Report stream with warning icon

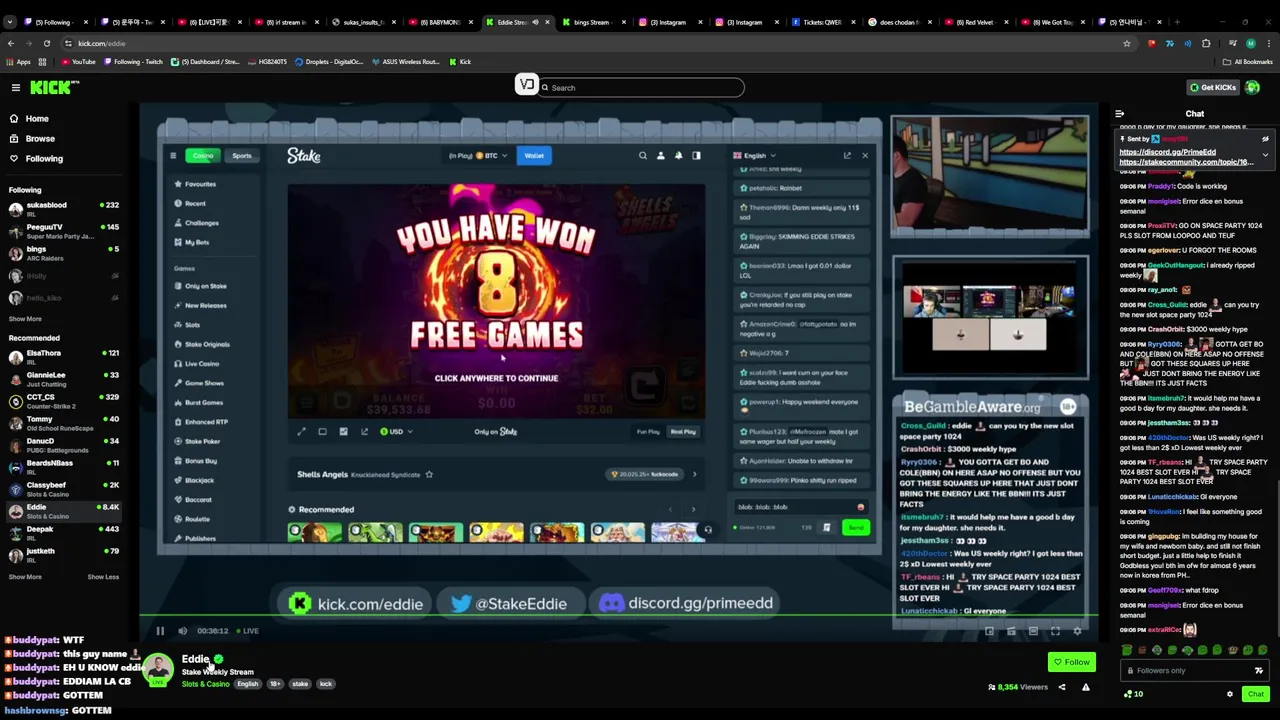pyautogui.click(x=1085, y=687)
